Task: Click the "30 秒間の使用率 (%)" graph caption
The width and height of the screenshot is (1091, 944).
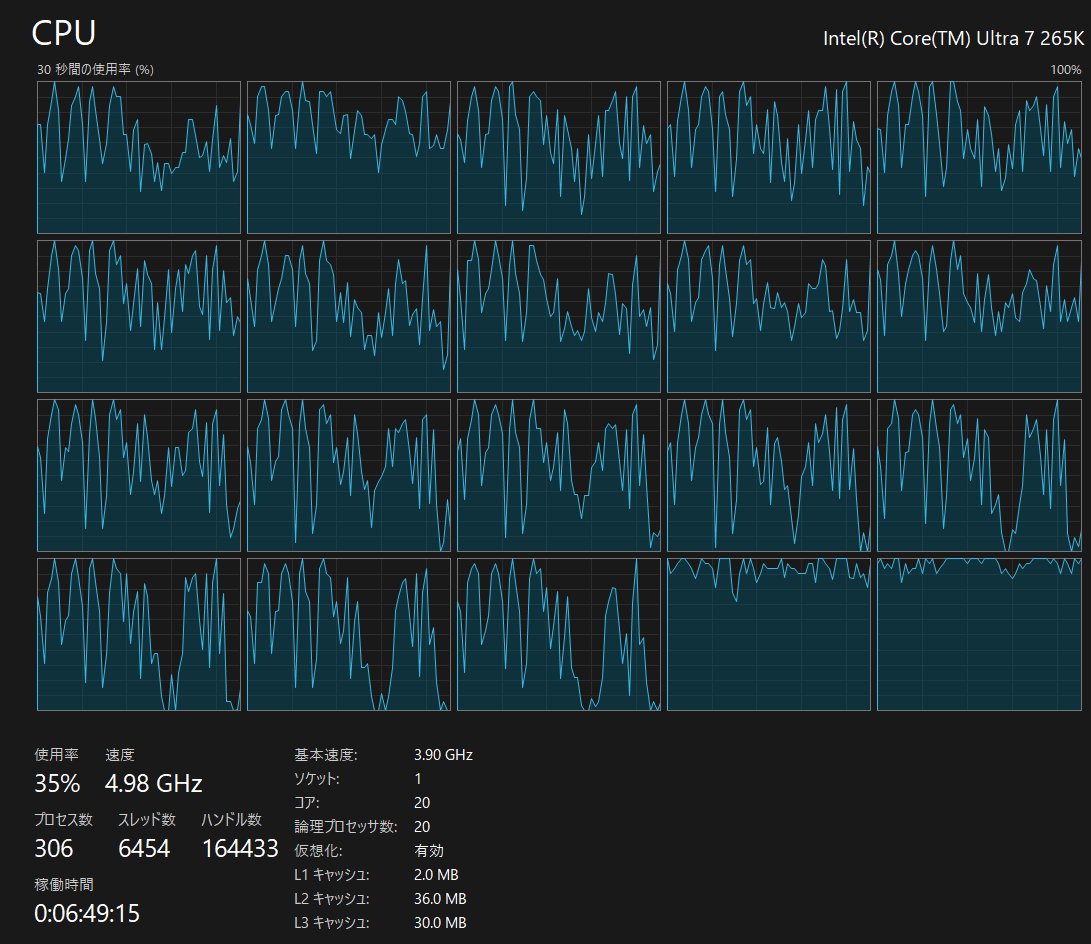Action: (95, 70)
